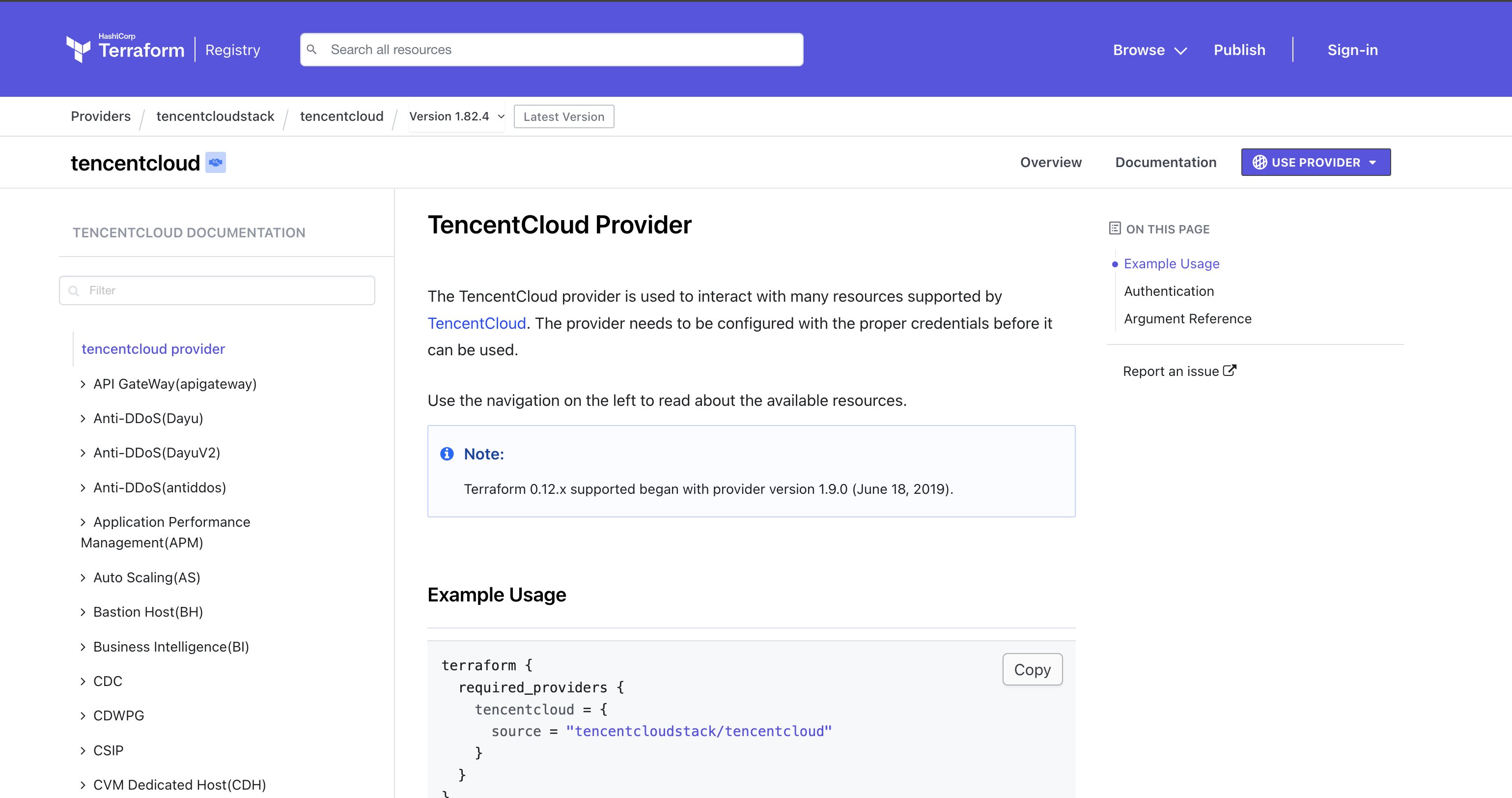Click the search magnifier icon in header
This screenshot has height=798, width=1512.
(311, 49)
